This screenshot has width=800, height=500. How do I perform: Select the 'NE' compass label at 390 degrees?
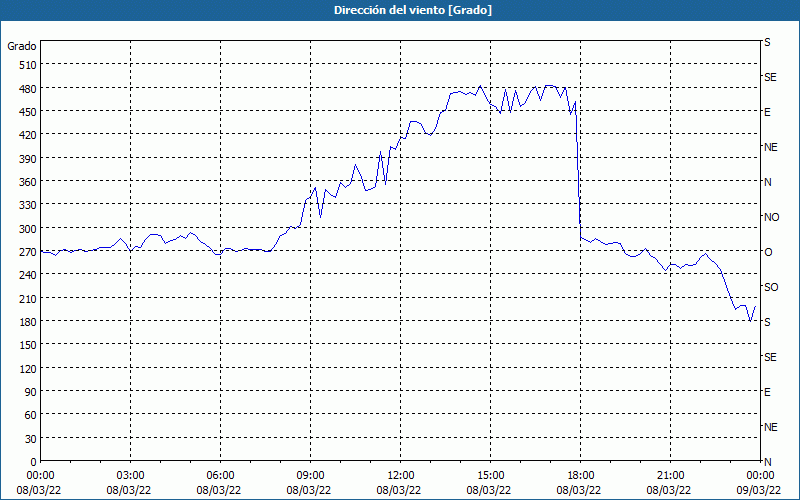click(x=771, y=147)
